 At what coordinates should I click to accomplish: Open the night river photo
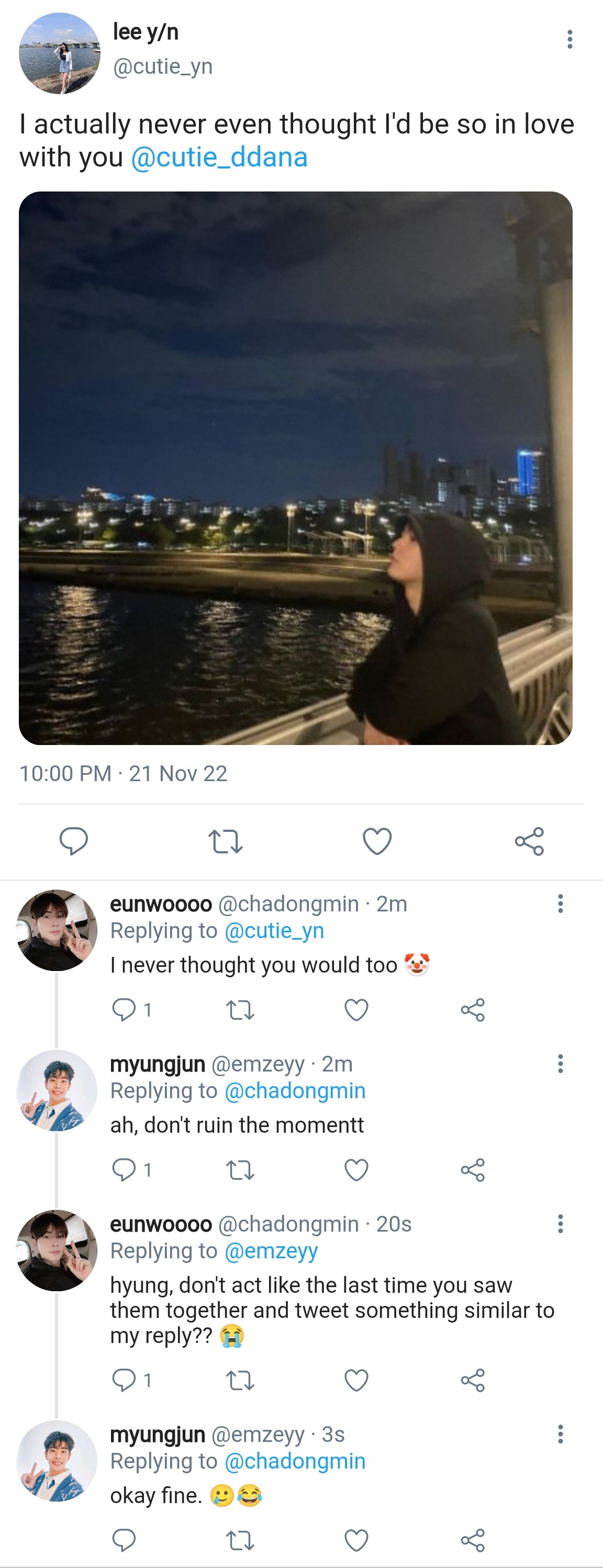(295, 468)
